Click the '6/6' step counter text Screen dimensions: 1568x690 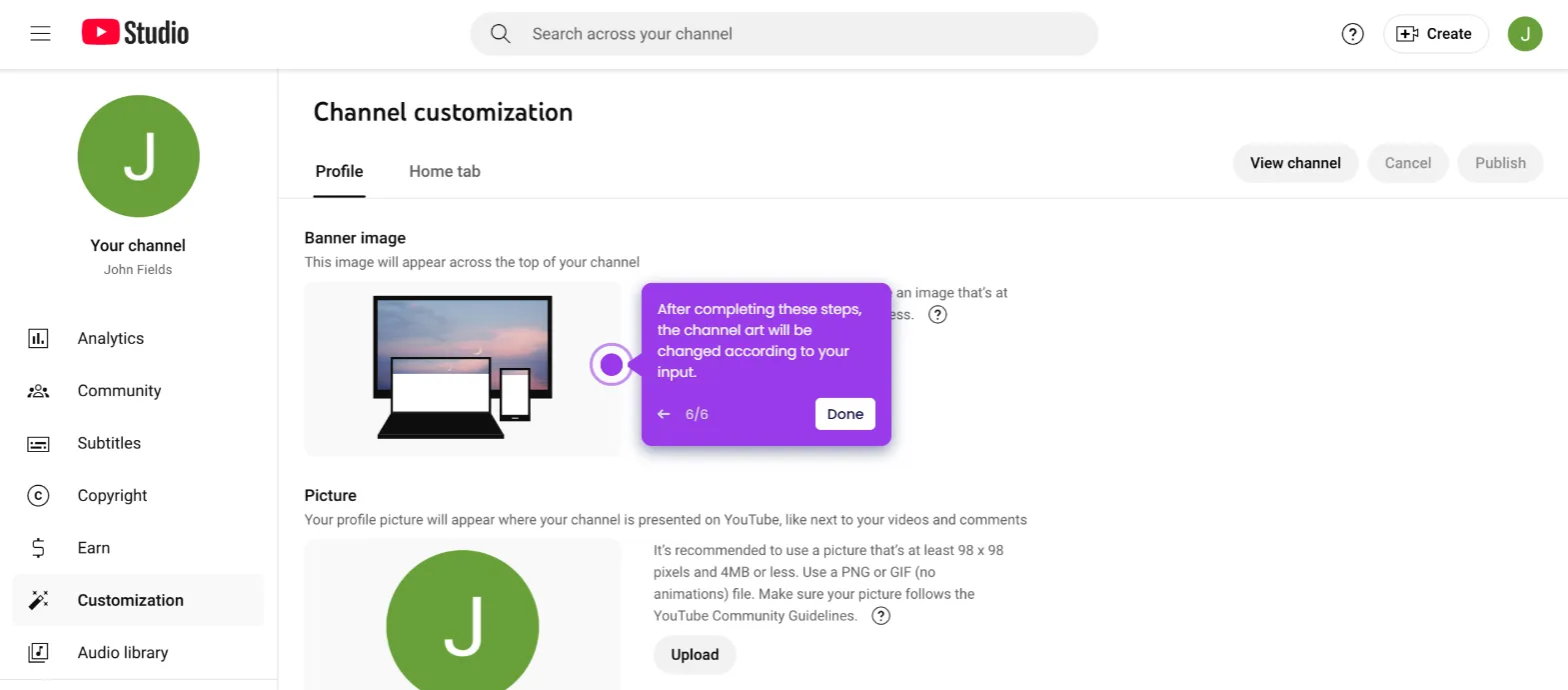(697, 414)
